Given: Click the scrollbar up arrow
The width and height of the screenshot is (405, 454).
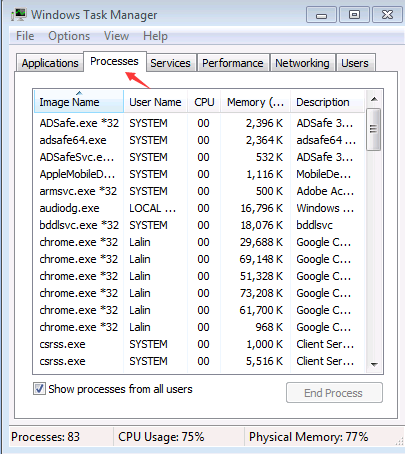Looking at the screenshot, I should (x=374, y=99).
